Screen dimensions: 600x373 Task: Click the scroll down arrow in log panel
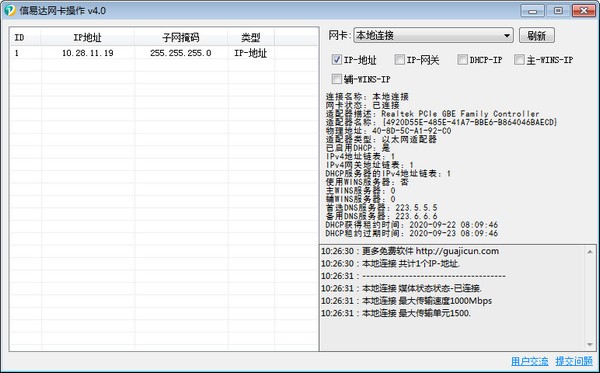pos(590,344)
